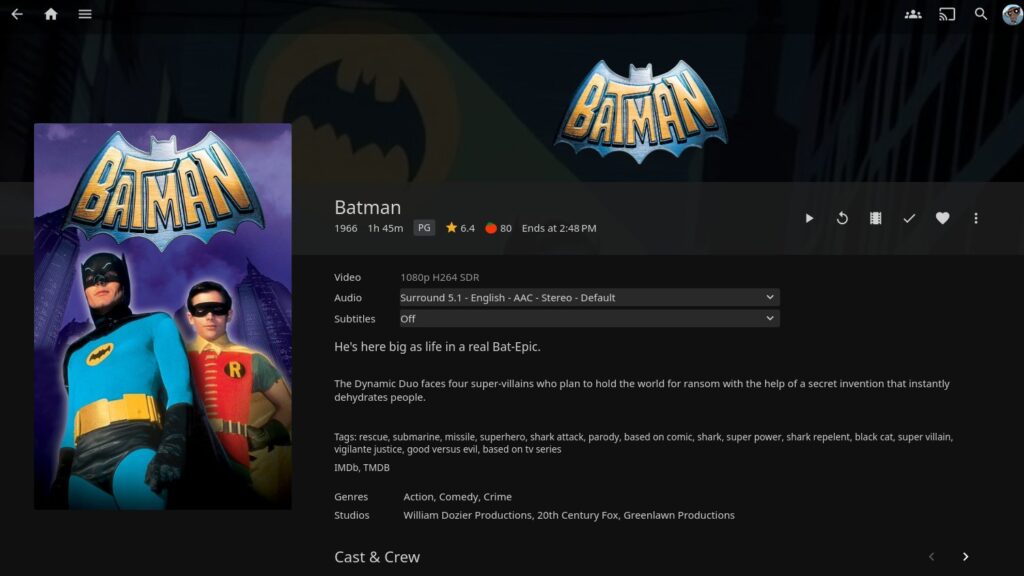Click the 'shark attack' tag
1024x576 pixels.
(x=556, y=437)
